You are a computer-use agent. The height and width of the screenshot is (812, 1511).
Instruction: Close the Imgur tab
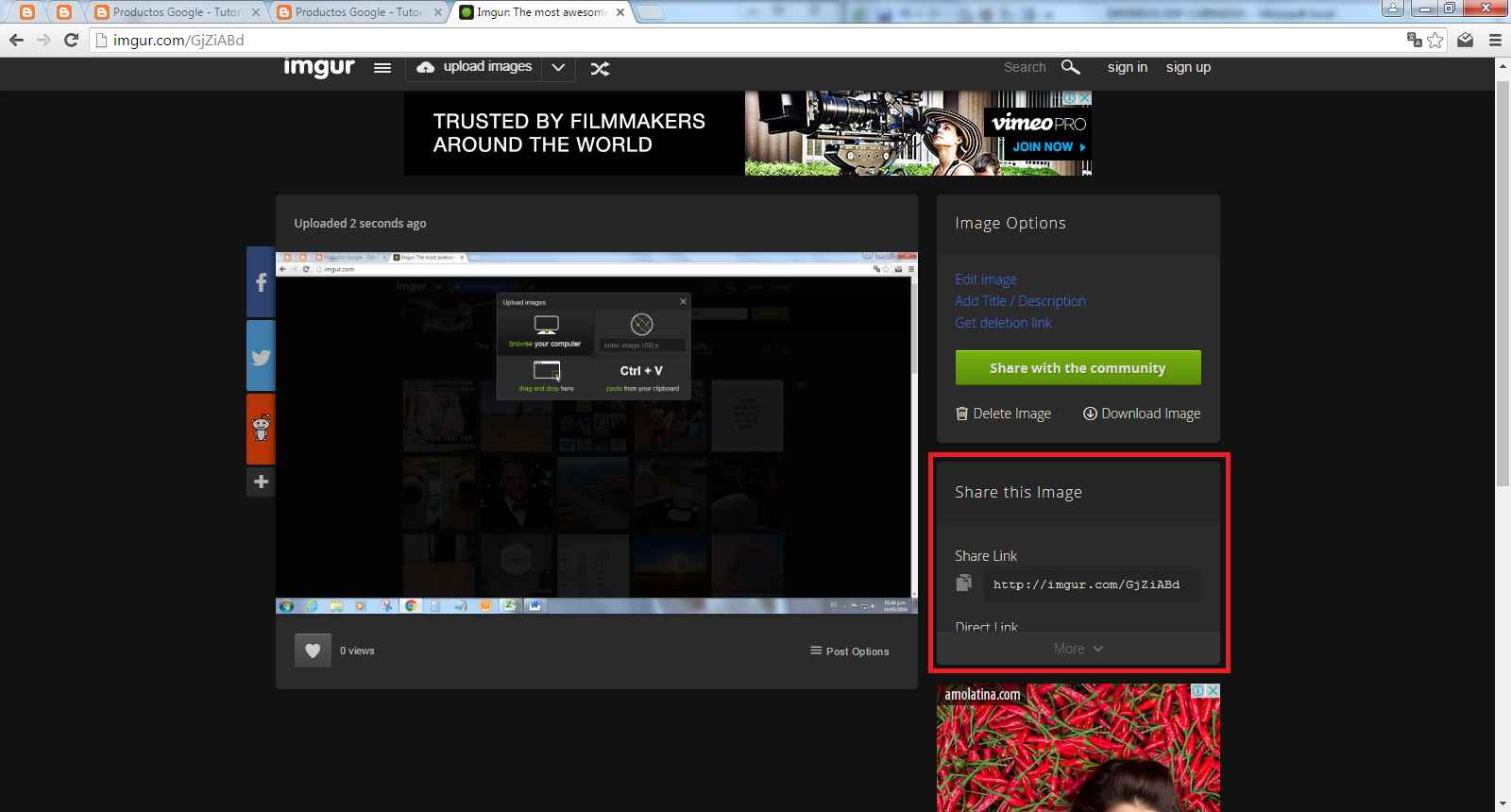620,12
